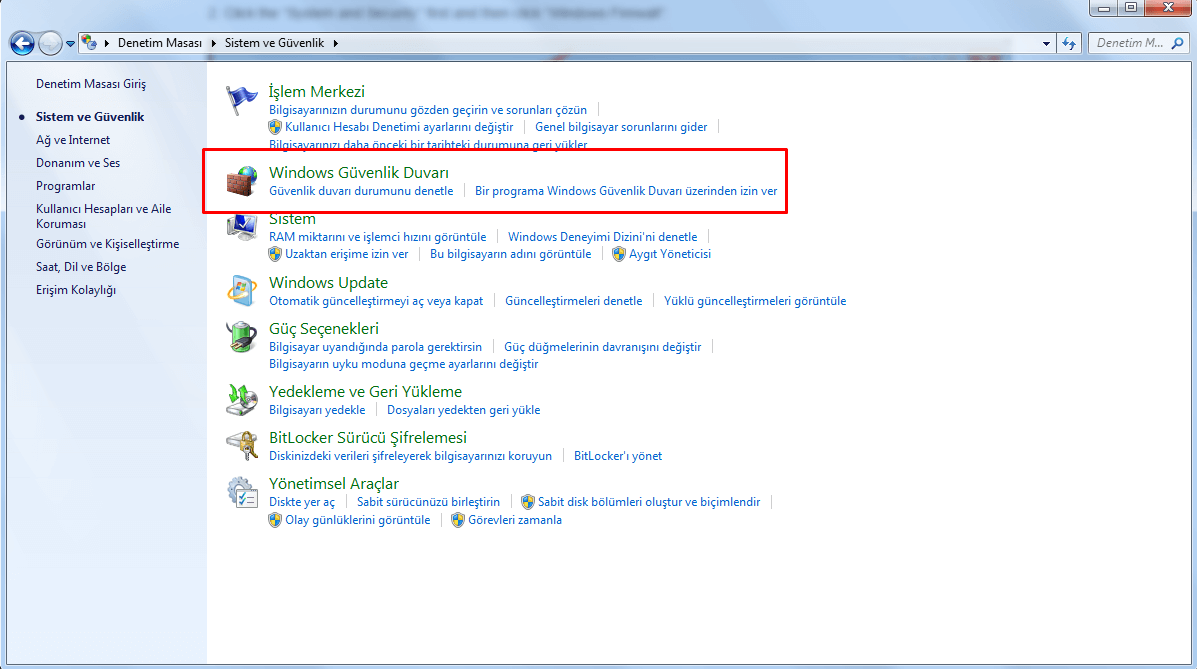This screenshot has height=669, width=1197.
Task: Open Aygıt Yöneticisi link
Action: 669,254
